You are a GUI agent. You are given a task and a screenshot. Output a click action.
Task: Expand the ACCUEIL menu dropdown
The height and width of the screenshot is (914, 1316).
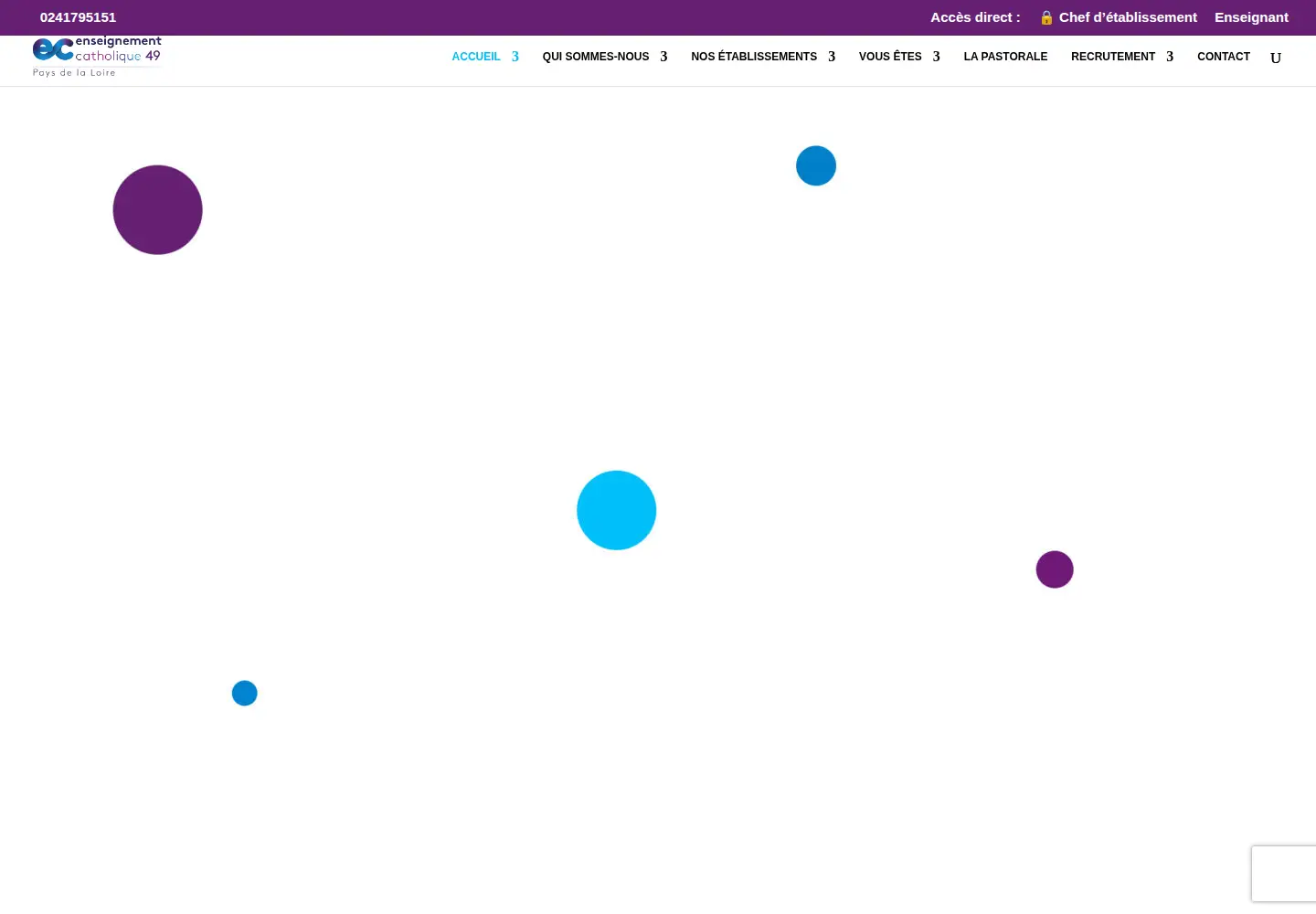[x=485, y=57]
